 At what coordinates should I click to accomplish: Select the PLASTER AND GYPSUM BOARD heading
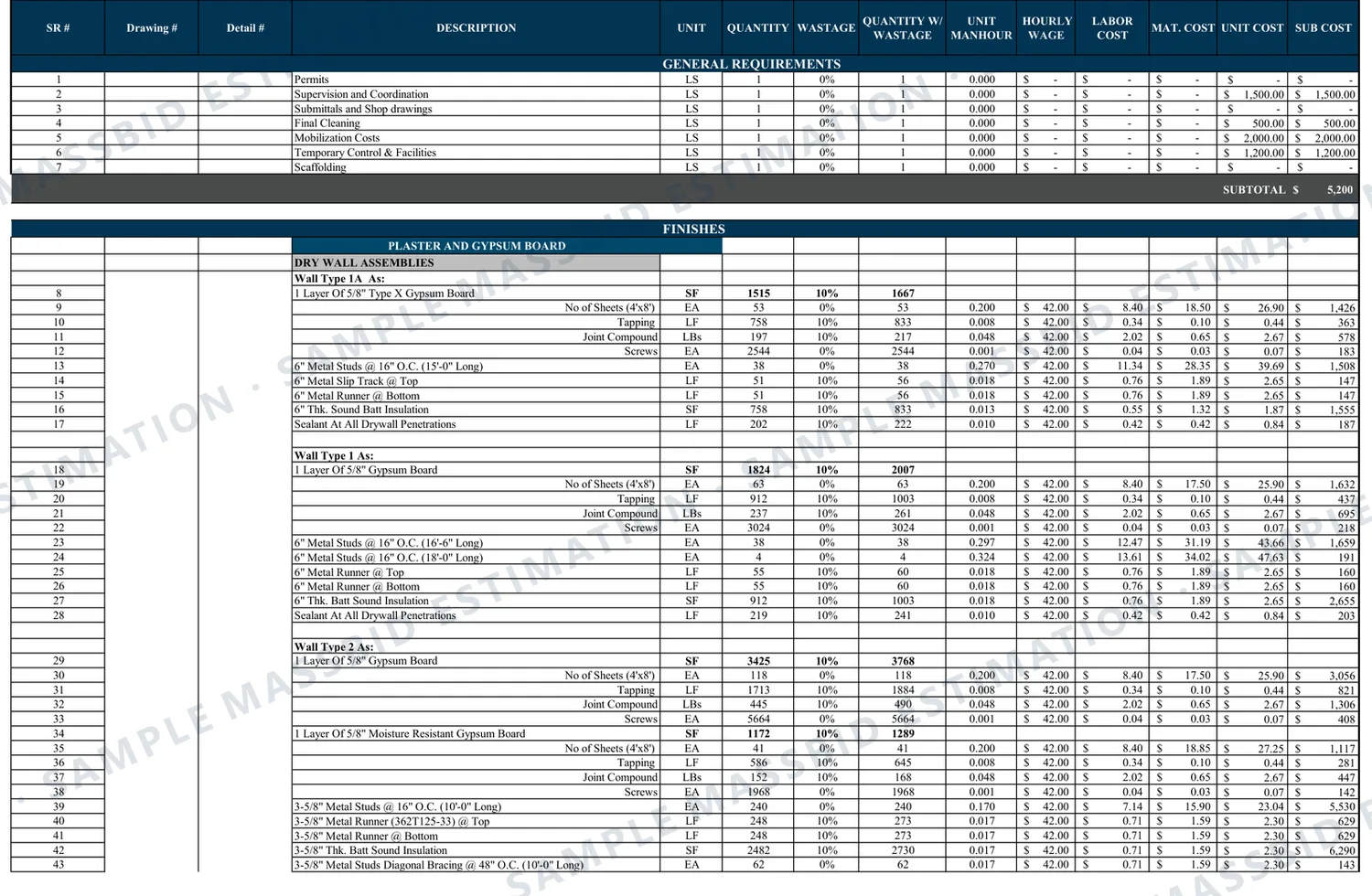coord(477,246)
